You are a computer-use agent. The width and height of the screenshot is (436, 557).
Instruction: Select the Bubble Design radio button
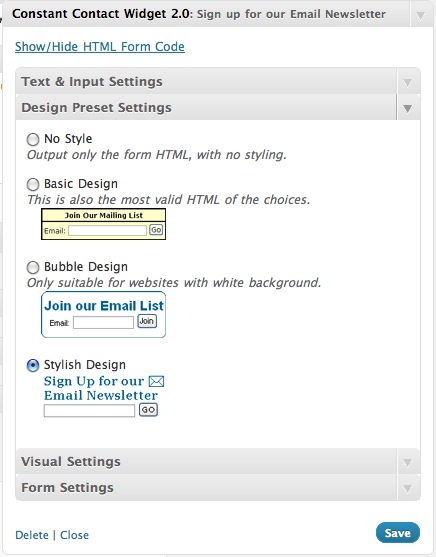[x=33, y=267]
